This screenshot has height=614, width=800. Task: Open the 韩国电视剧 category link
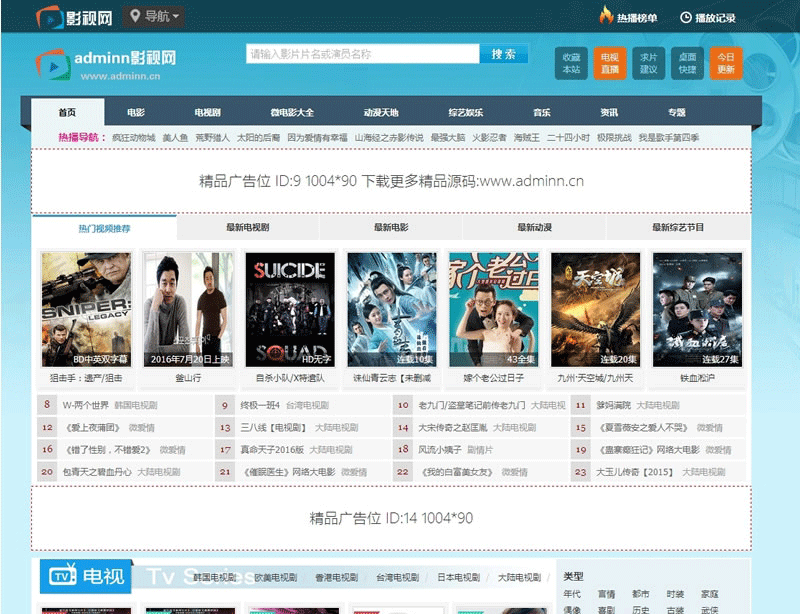coord(214,577)
